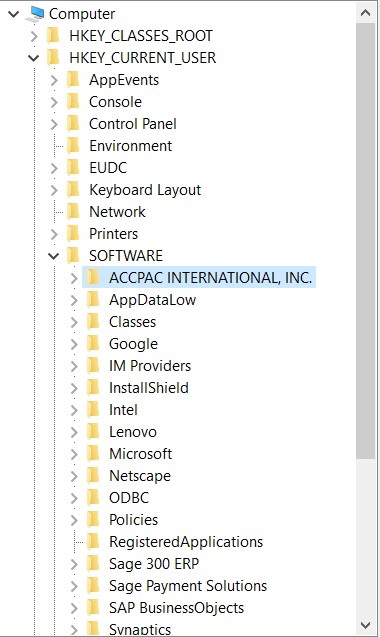
Task: Click the Policies folder icon
Action: pos(93,520)
